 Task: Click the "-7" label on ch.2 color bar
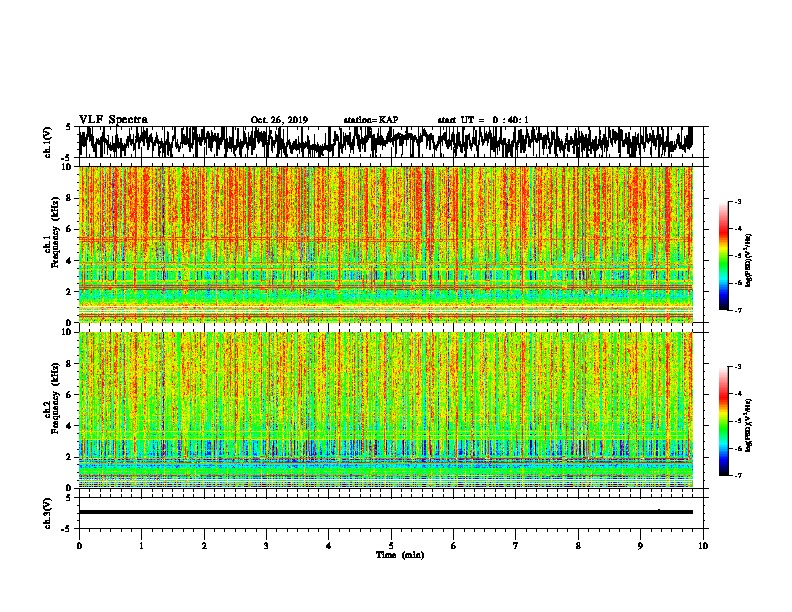[x=738, y=475]
